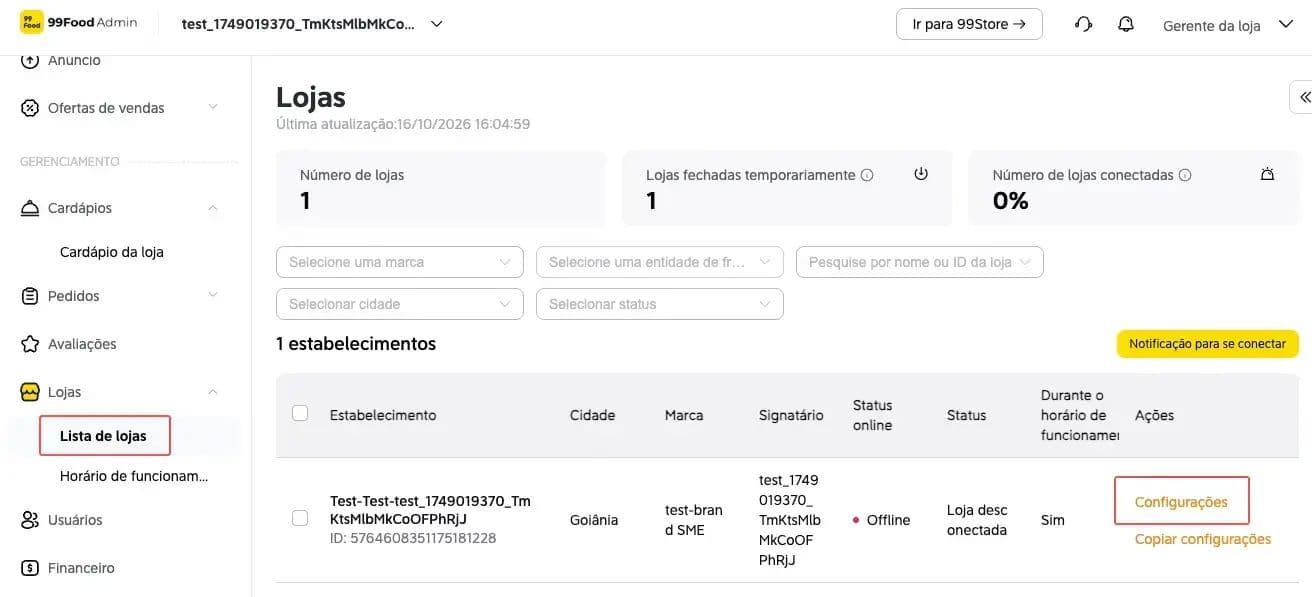Open the Gerente da loja account menu
Screen dimensions: 1312x597
(x=1228, y=26)
